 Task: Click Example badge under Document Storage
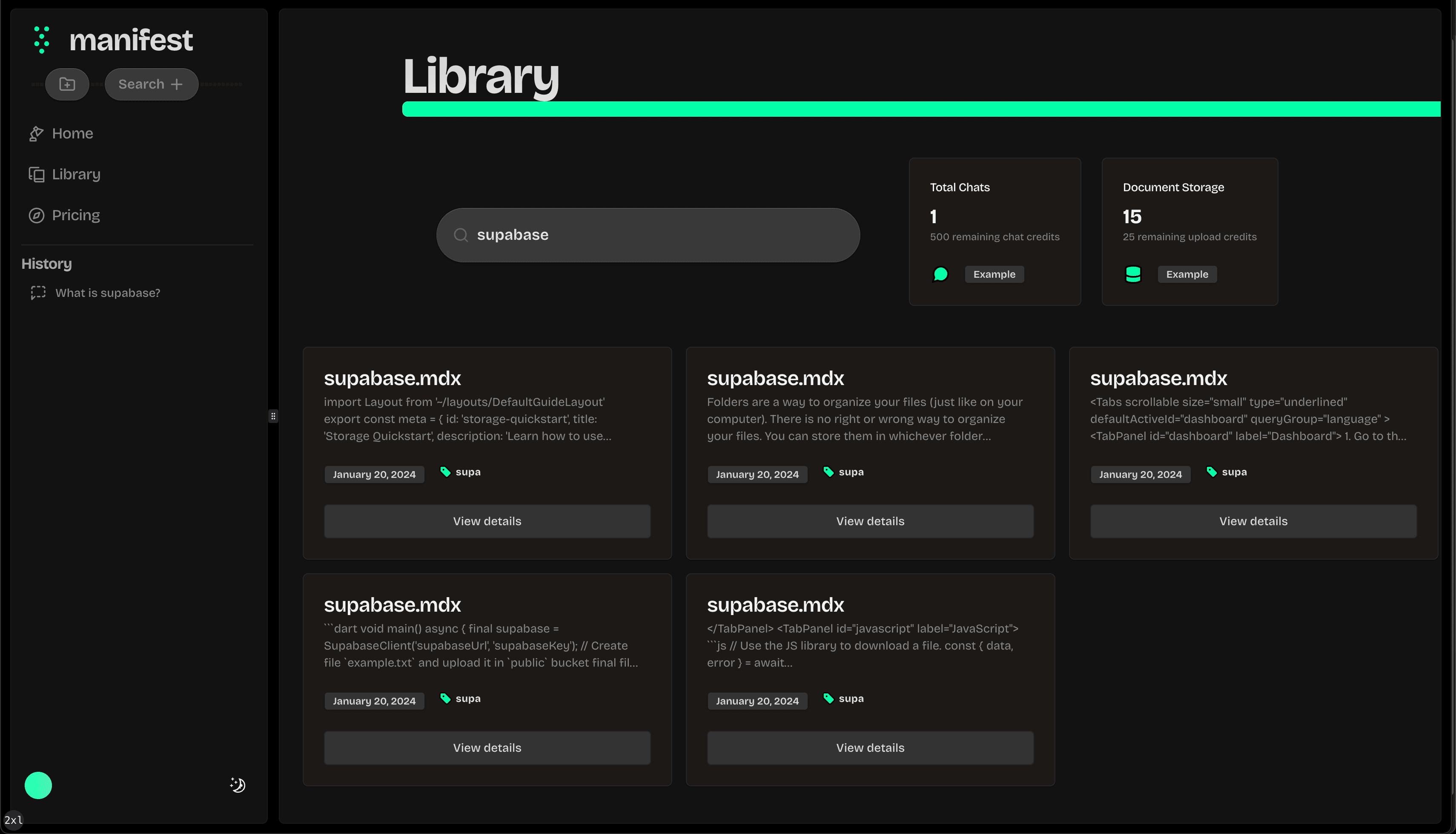[x=1187, y=274]
